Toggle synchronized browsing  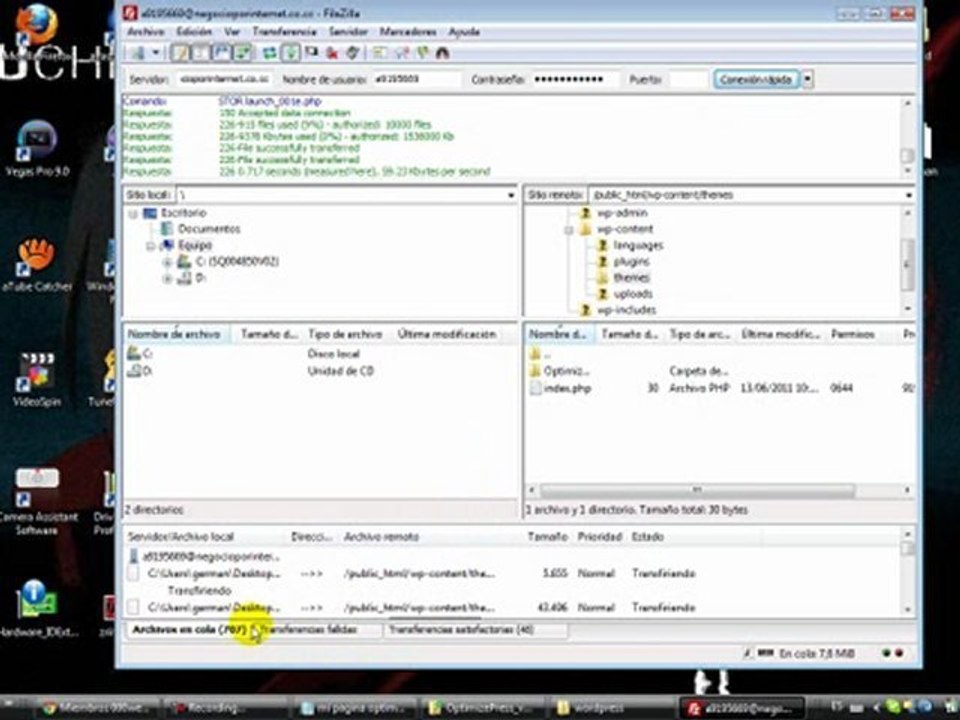coord(422,53)
